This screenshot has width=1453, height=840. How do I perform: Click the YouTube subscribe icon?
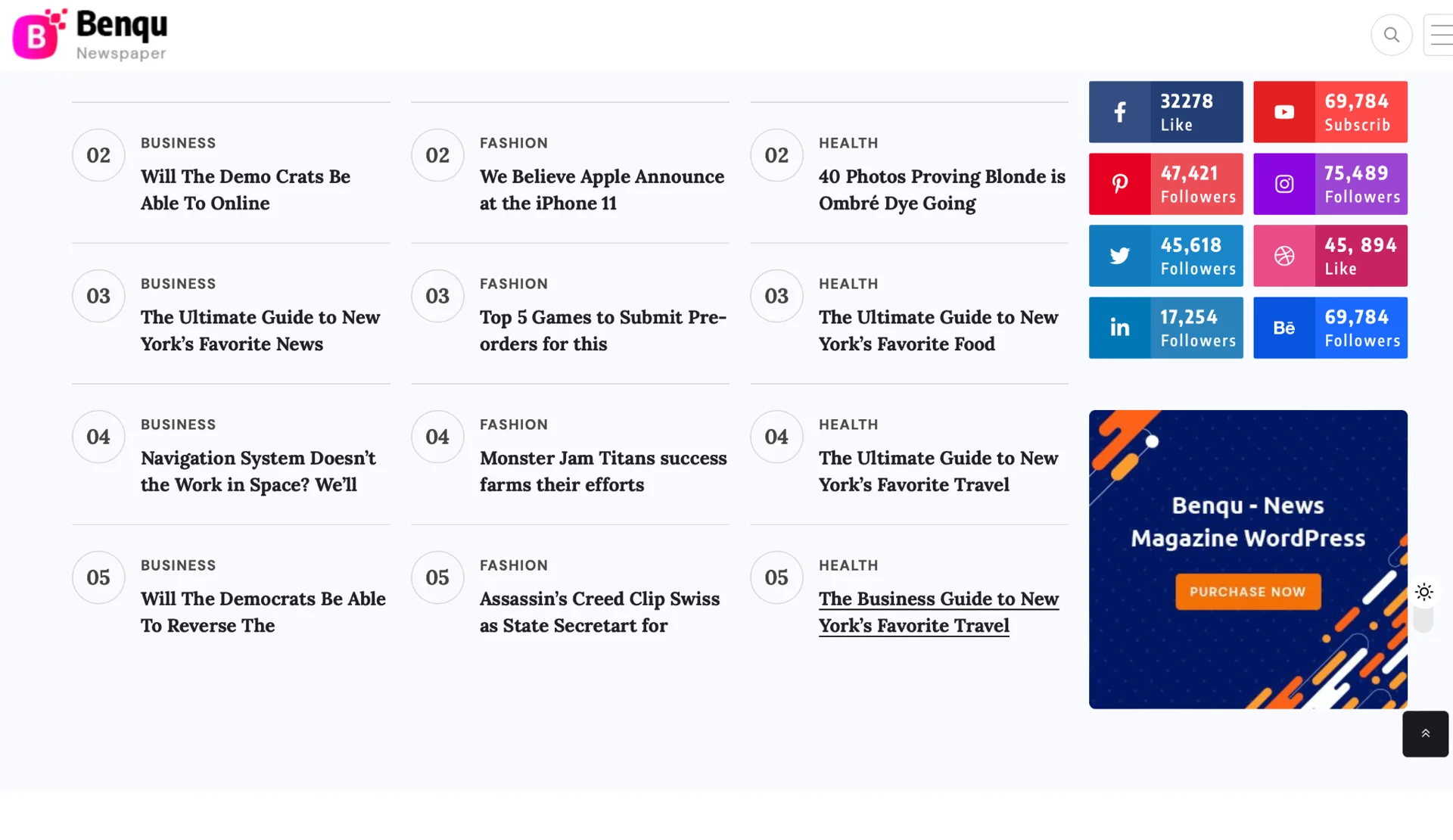pos(1283,112)
